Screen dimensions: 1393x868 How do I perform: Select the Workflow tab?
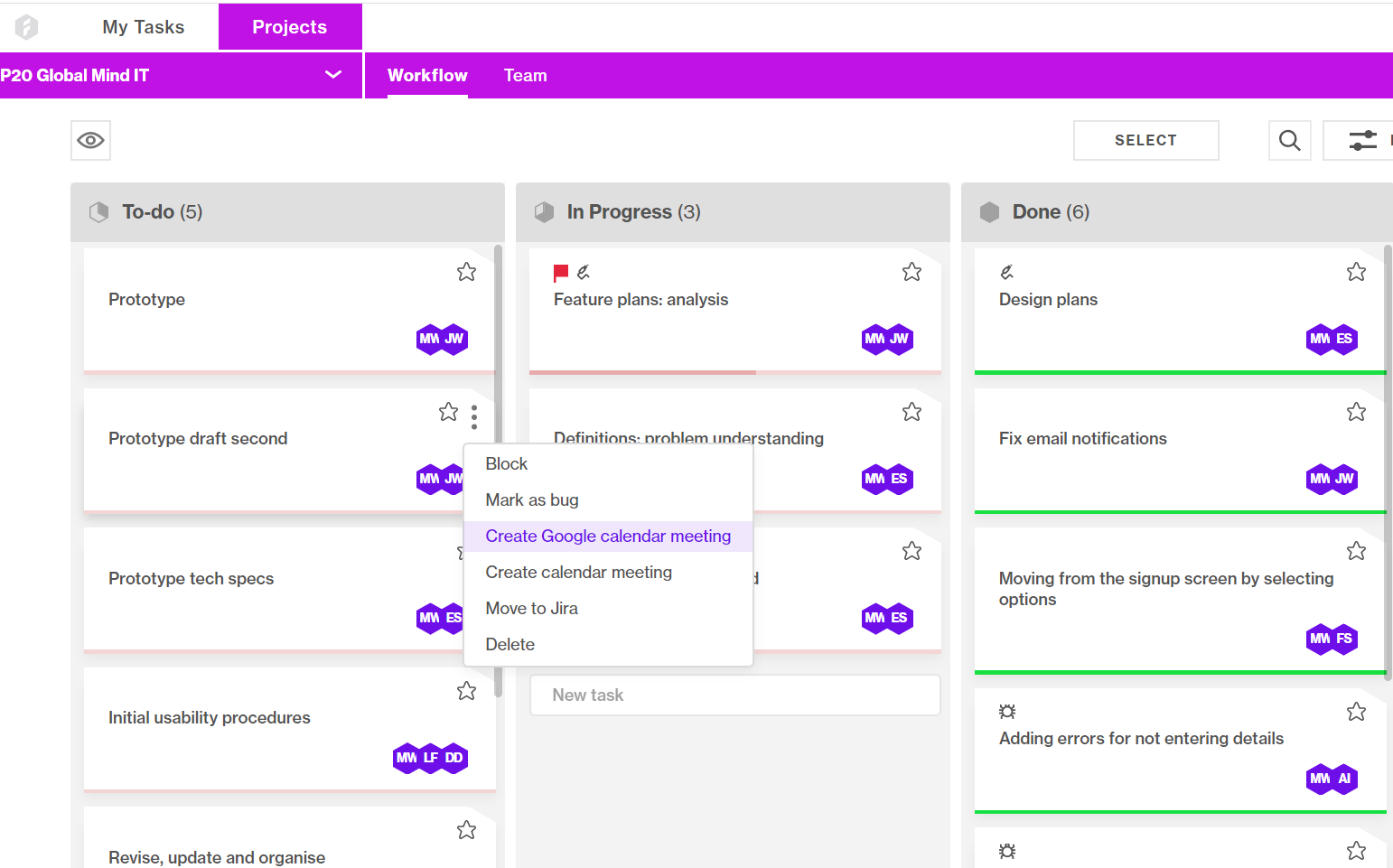427,76
